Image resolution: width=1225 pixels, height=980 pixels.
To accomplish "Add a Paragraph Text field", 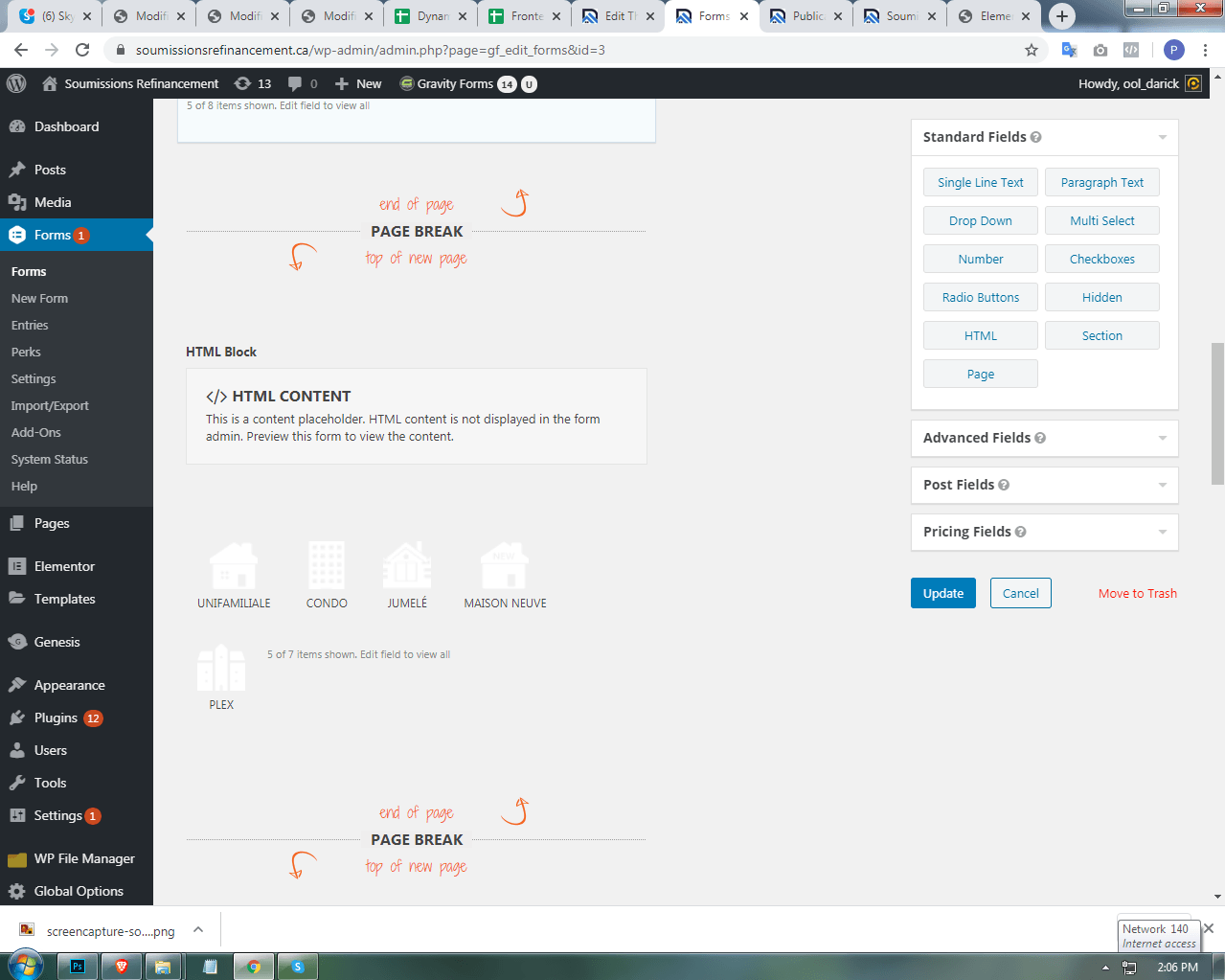I will (1102, 182).
